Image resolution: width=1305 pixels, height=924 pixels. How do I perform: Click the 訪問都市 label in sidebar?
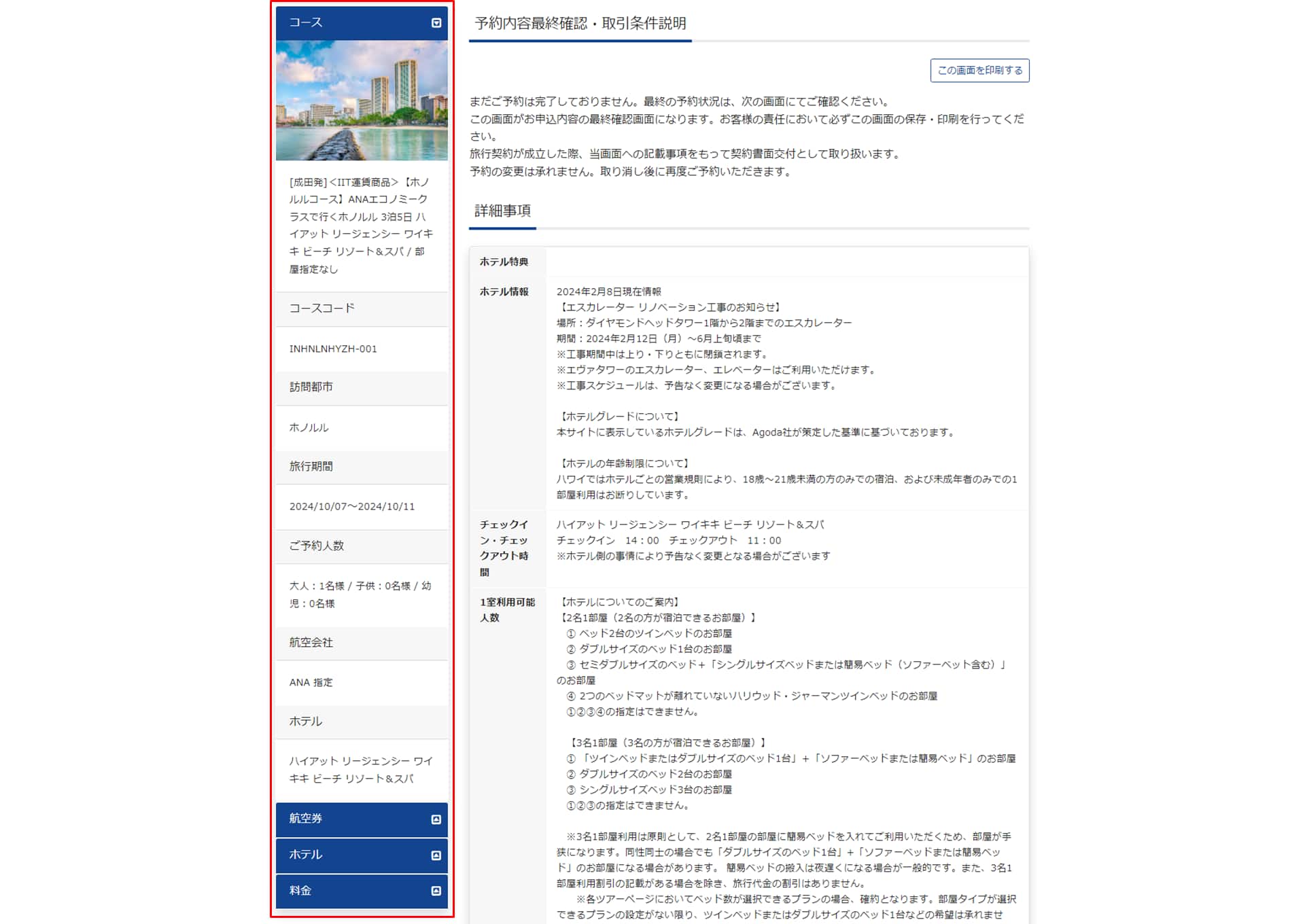pos(311,387)
